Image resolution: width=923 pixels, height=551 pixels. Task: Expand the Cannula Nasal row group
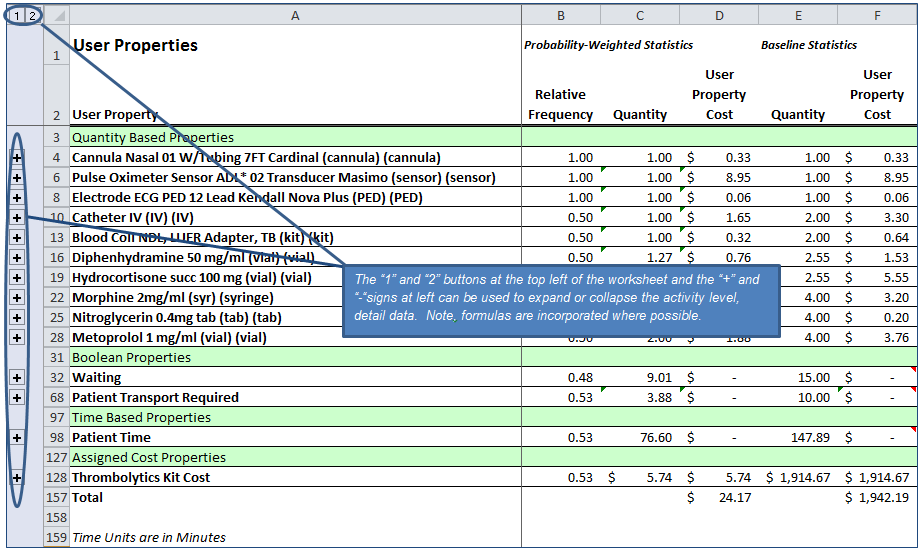(17, 158)
